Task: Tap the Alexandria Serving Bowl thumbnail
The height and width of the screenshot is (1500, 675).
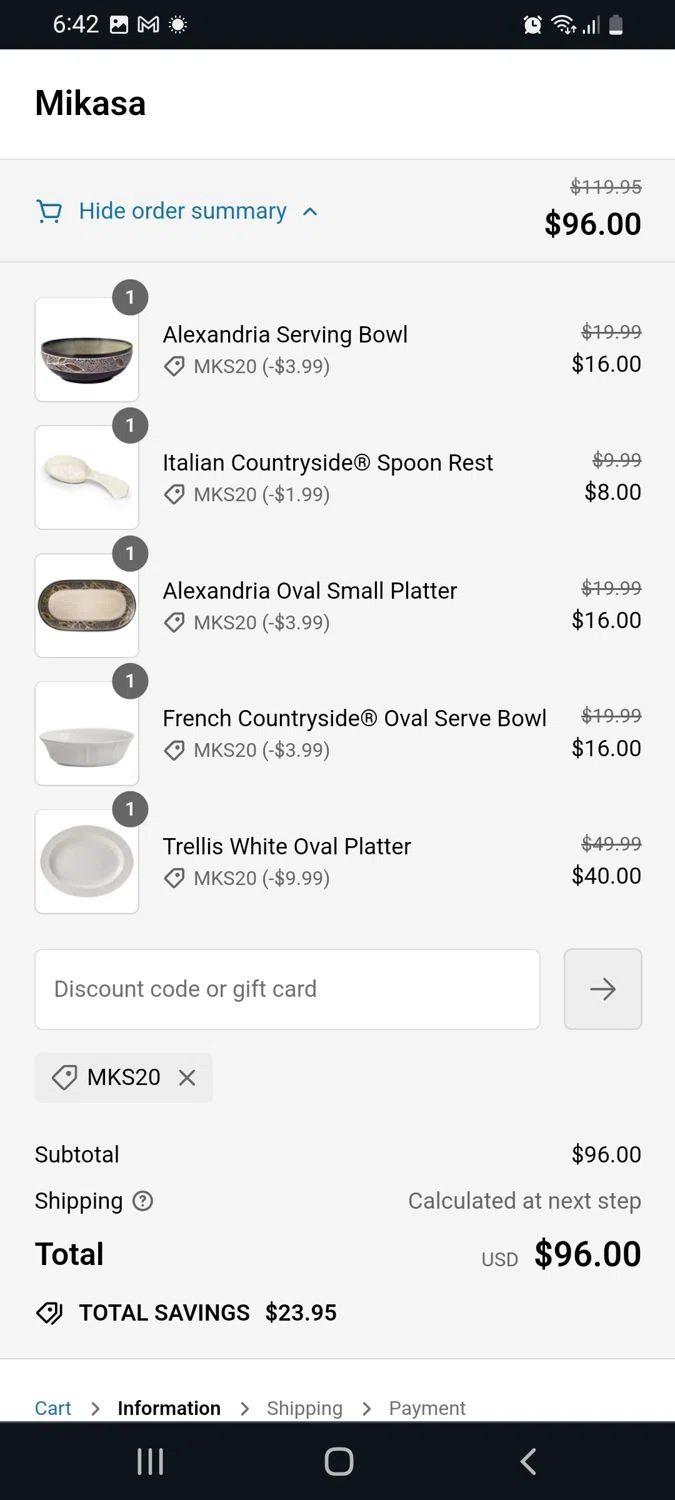Action: [87, 350]
